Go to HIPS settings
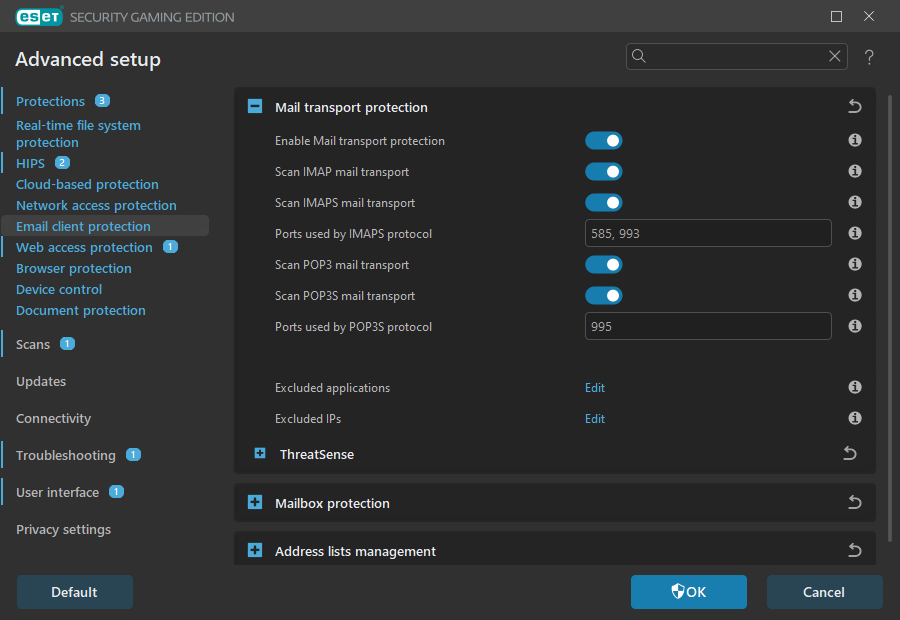Image resolution: width=900 pixels, height=620 pixels. coord(30,164)
